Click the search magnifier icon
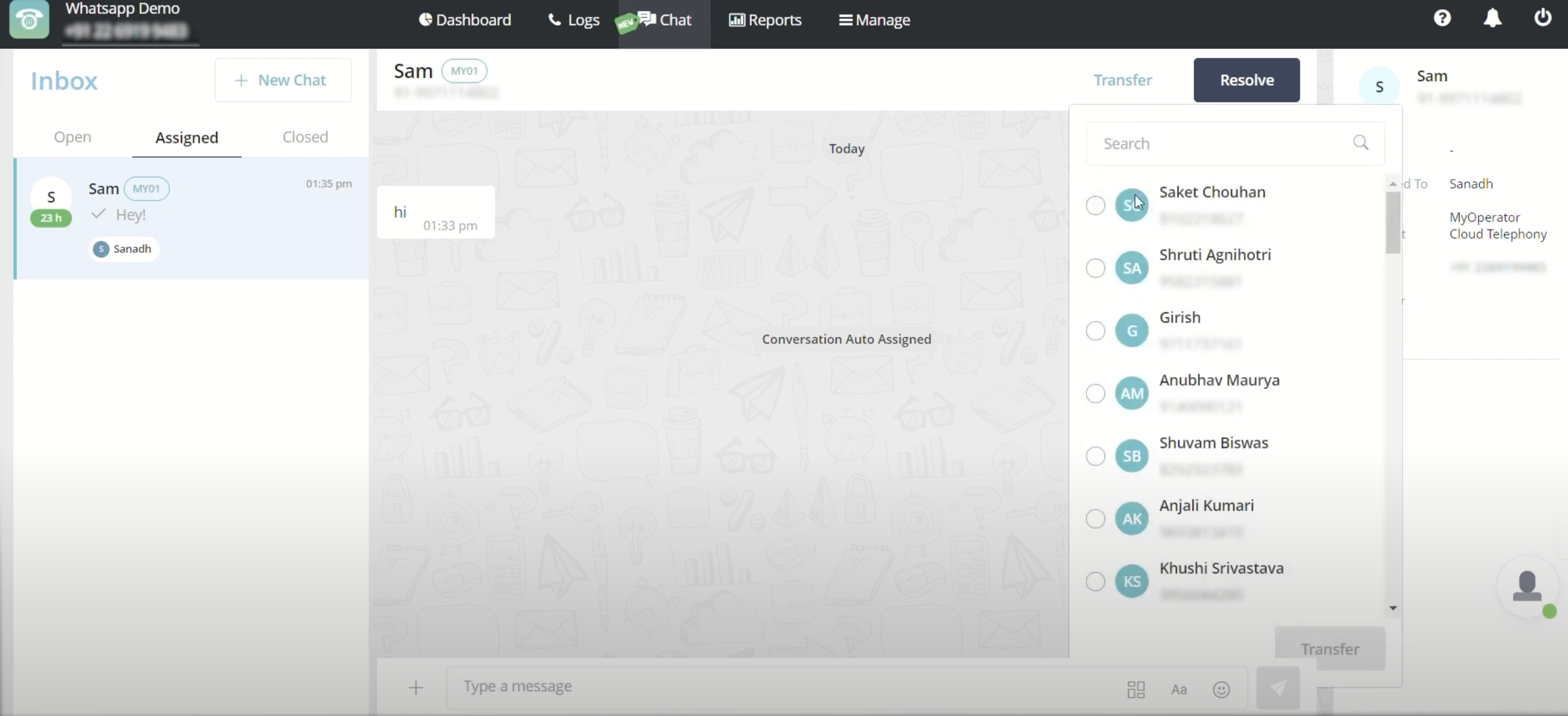 coord(1361,143)
